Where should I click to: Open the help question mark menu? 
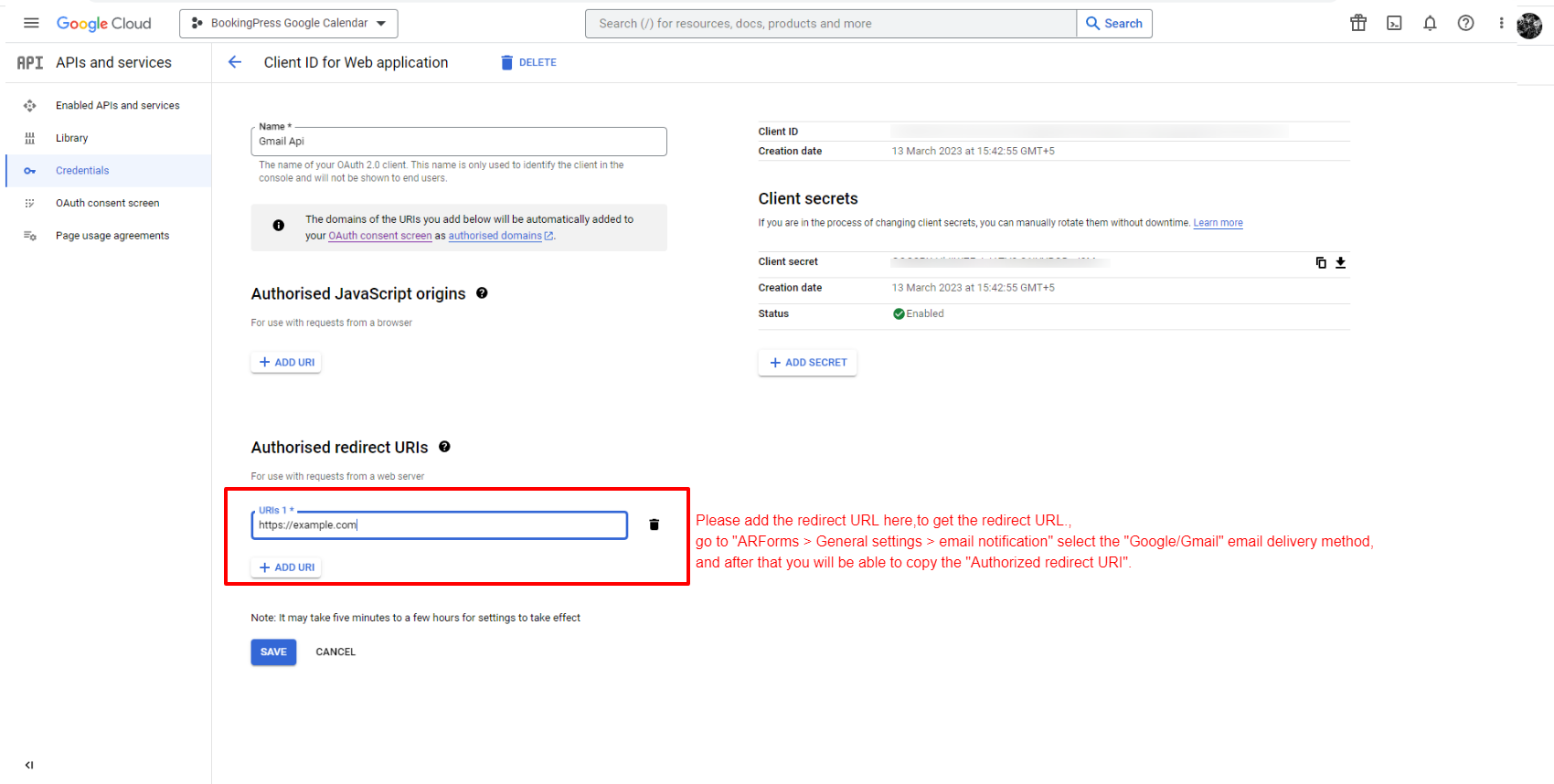point(1465,23)
